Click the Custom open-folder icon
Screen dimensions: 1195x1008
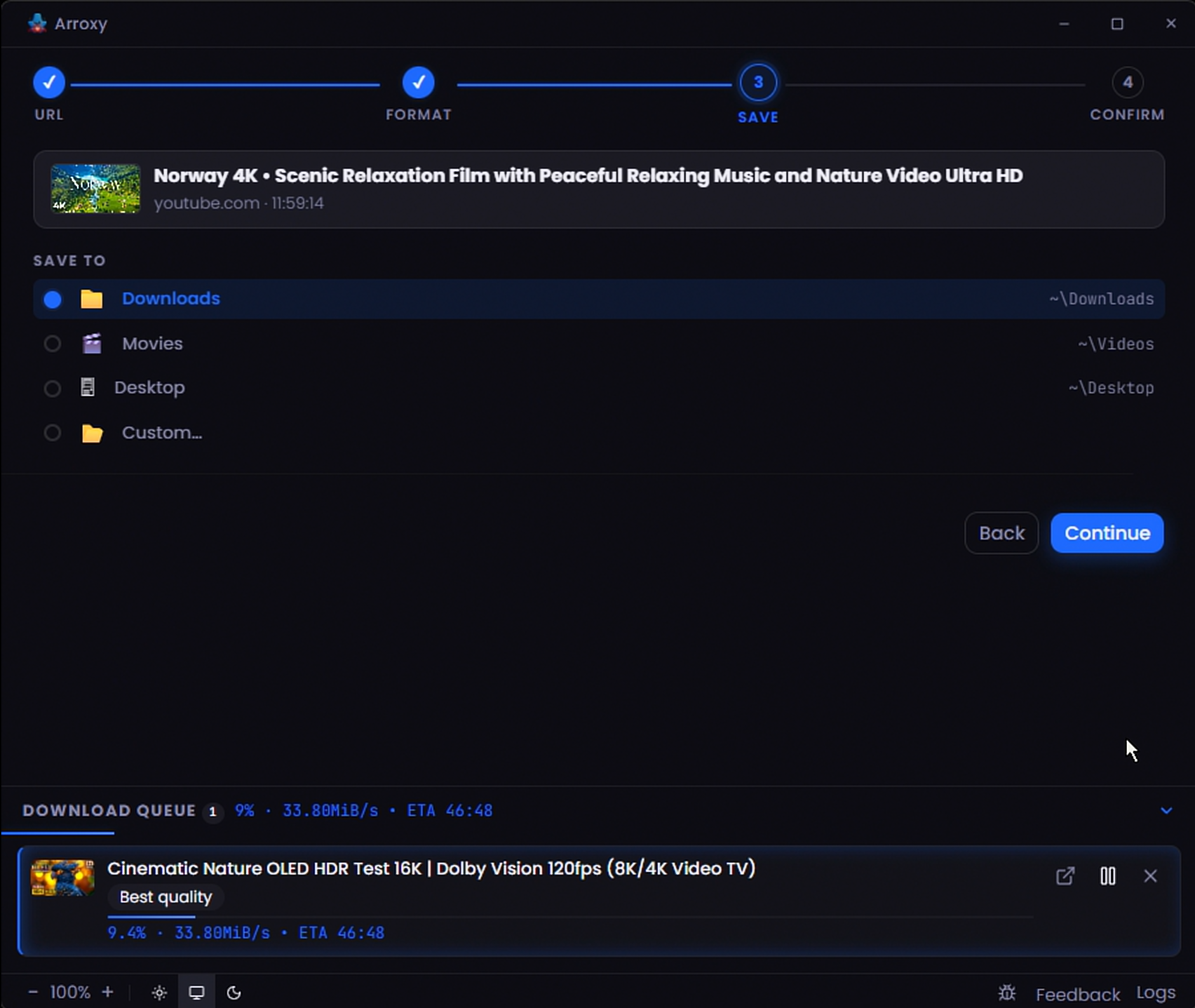point(92,434)
